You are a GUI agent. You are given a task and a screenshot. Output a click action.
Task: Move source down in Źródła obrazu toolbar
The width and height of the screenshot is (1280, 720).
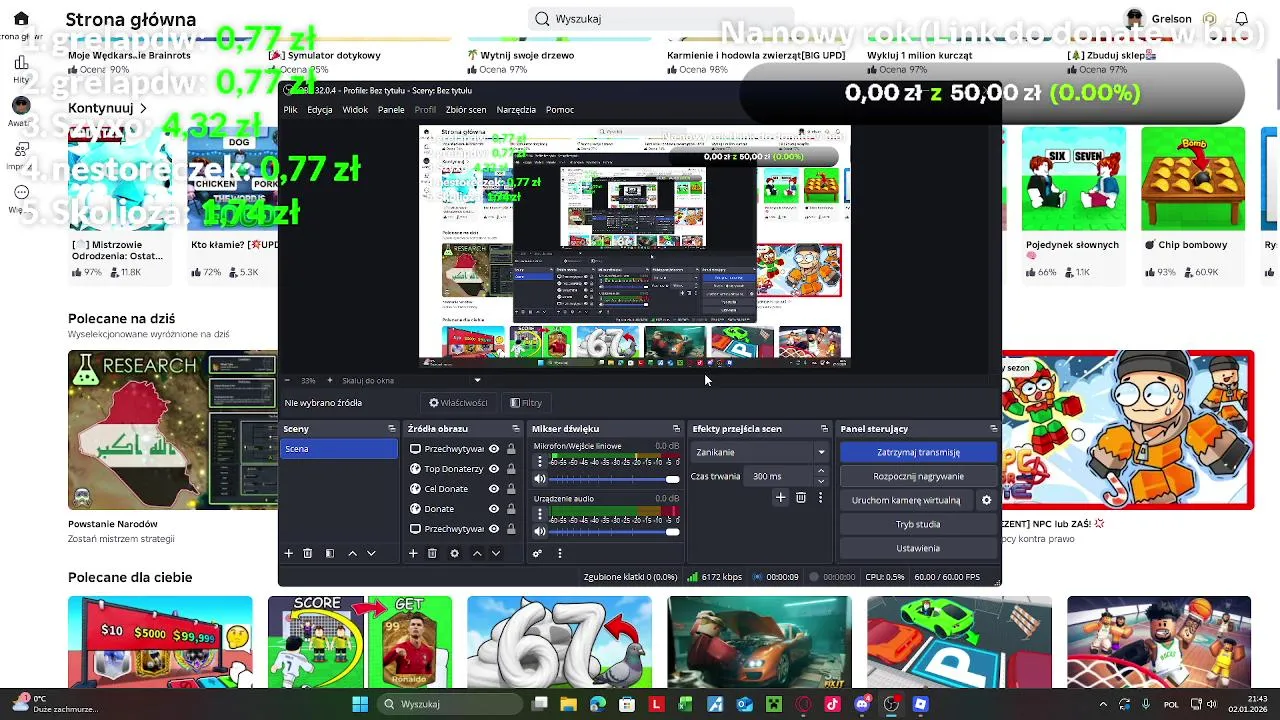(495, 553)
